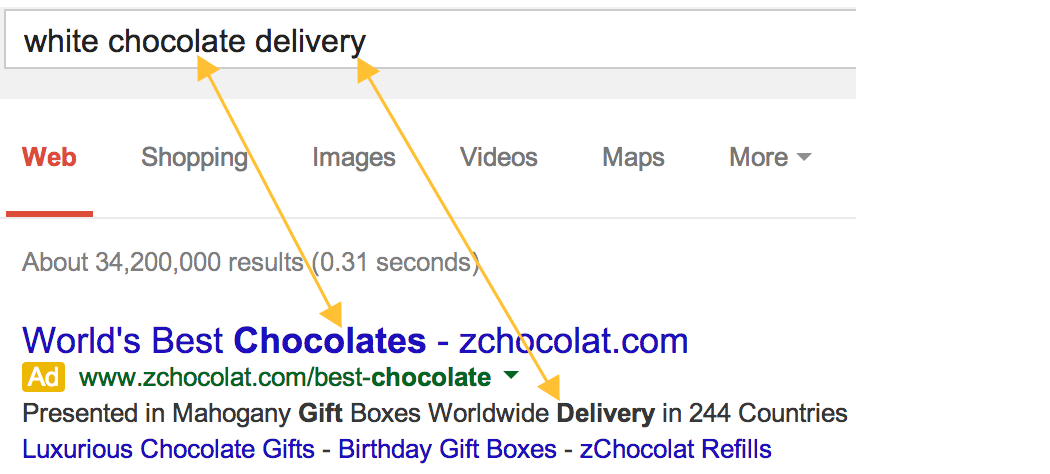Follow the zChocolat Refills sitelink
The height and width of the screenshot is (474, 1050).
(x=676, y=449)
